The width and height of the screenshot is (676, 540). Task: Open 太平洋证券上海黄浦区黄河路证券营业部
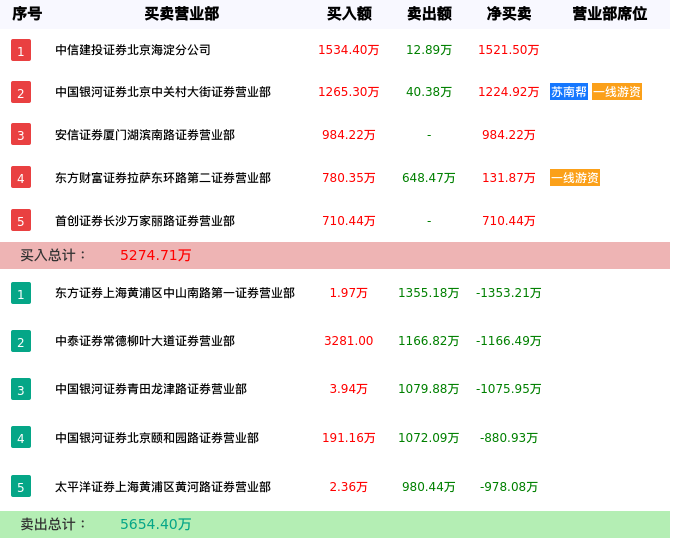(163, 487)
